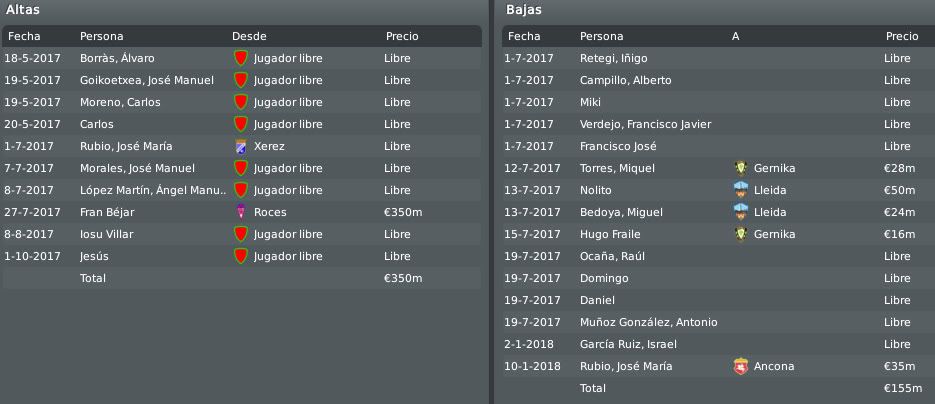935x404 pixels.
Task: Click free agent shield in Jesús row
Action: pos(241,256)
